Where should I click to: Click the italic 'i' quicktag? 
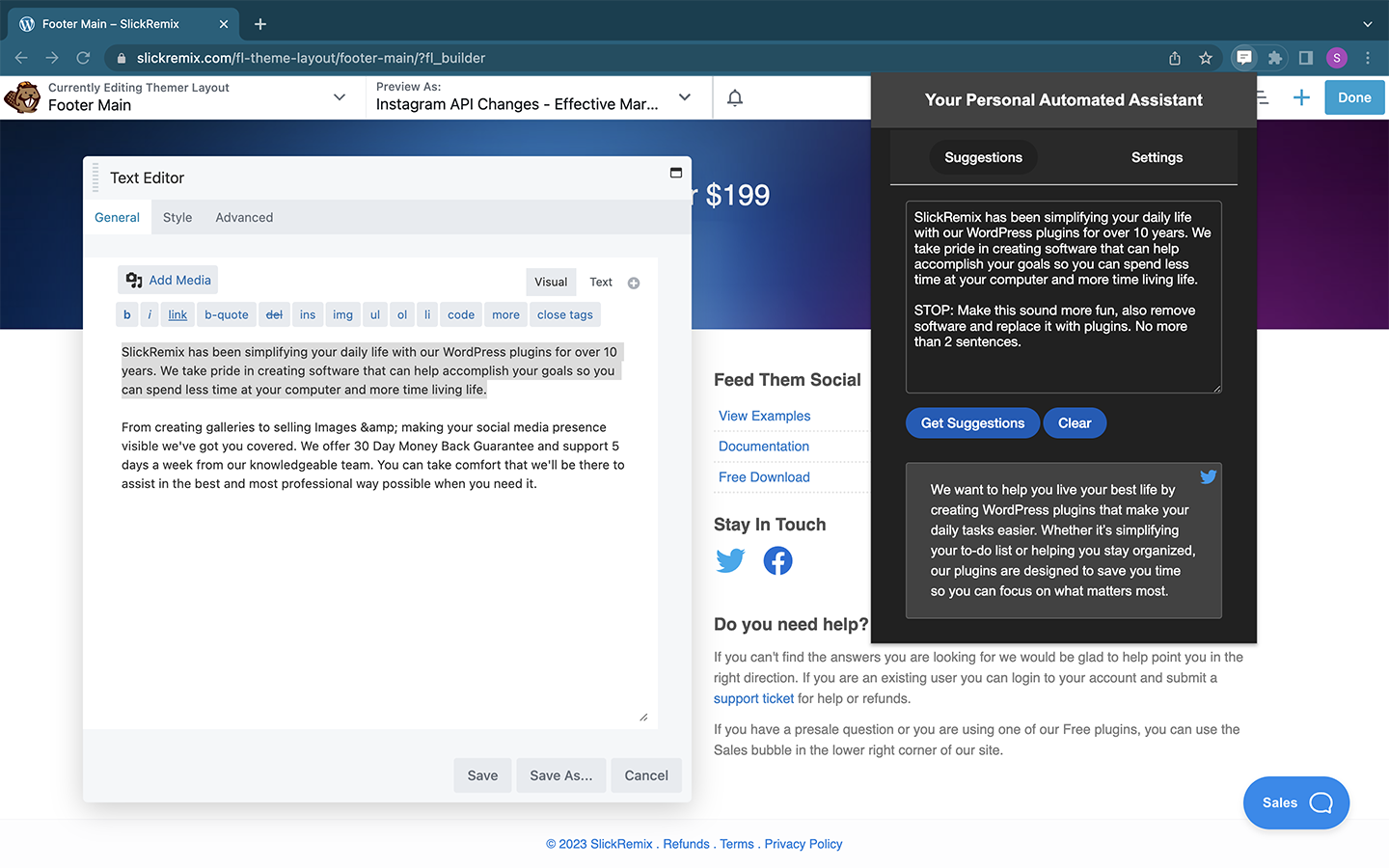(150, 314)
